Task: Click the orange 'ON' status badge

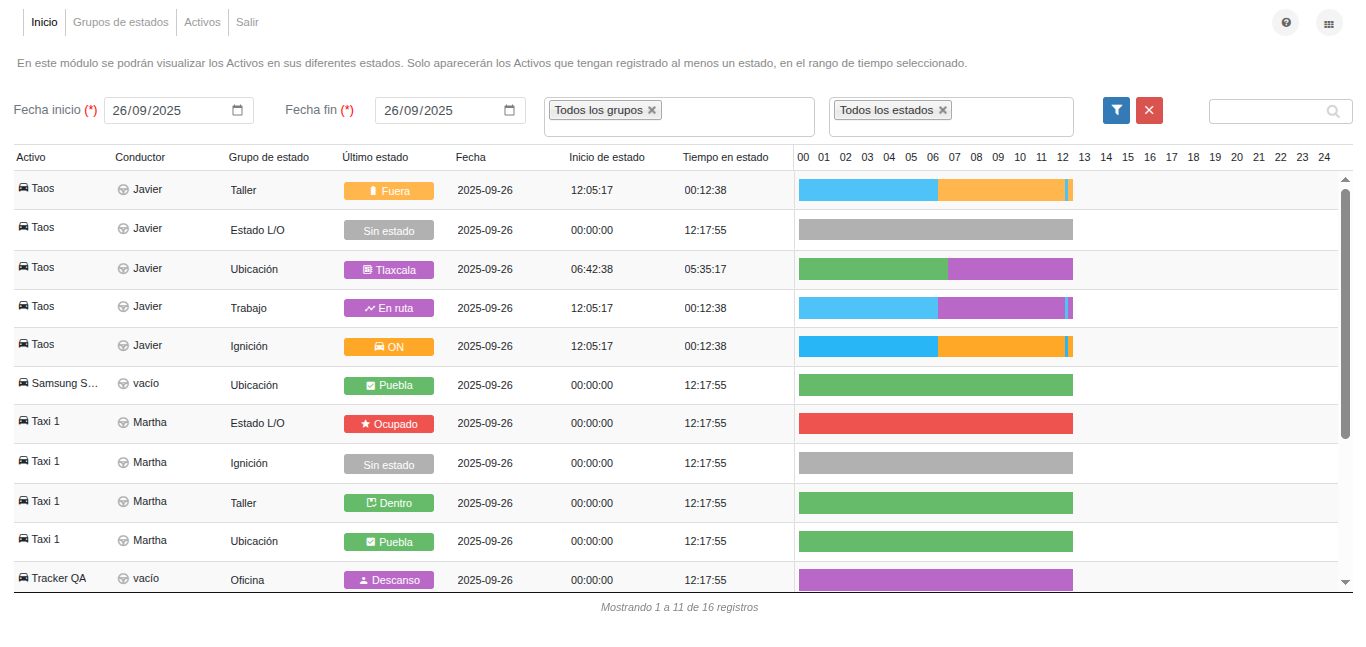Action: (389, 347)
